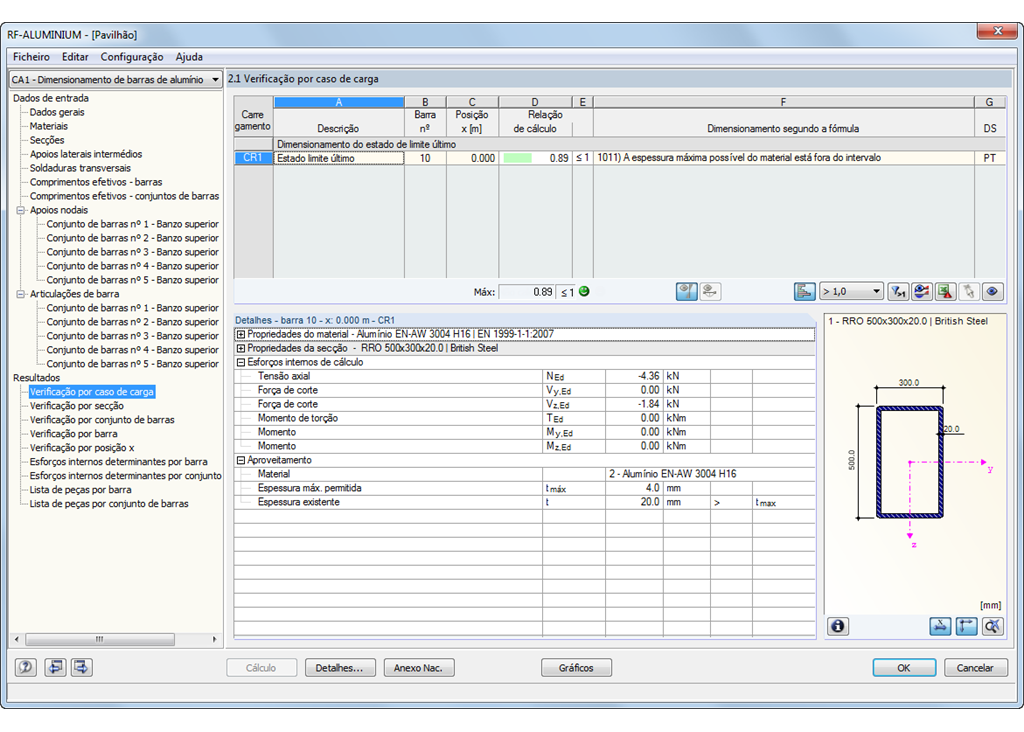Toggle the result diagram view icon beside Máx

(x=686, y=292)
